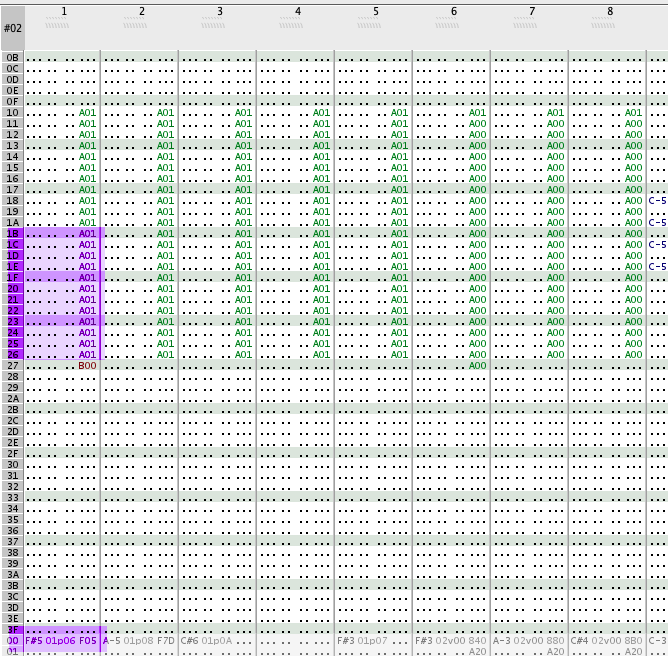The width and height of the screenshot is (668, 656).
Task: Select C-5 note in row 1C
Action: tap(658, 245)
